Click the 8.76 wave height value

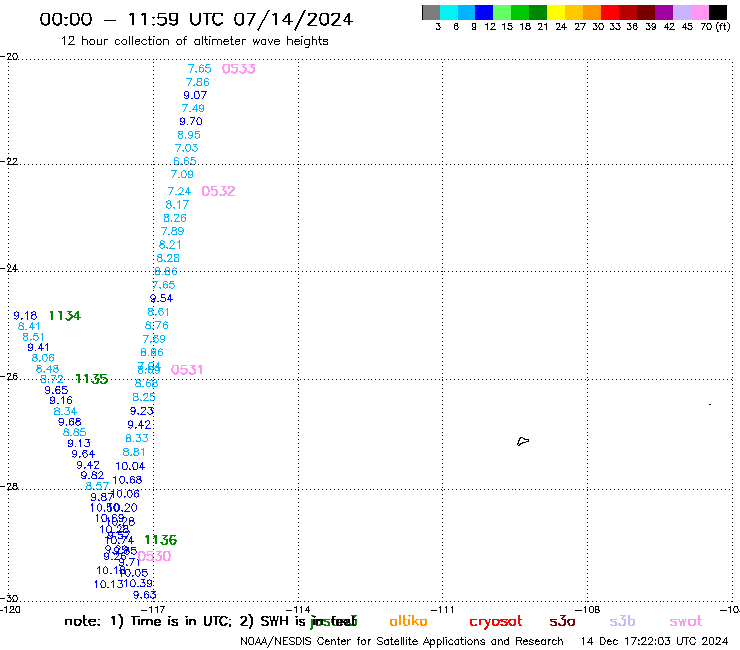pyautogui.click(x=157, y=325)
